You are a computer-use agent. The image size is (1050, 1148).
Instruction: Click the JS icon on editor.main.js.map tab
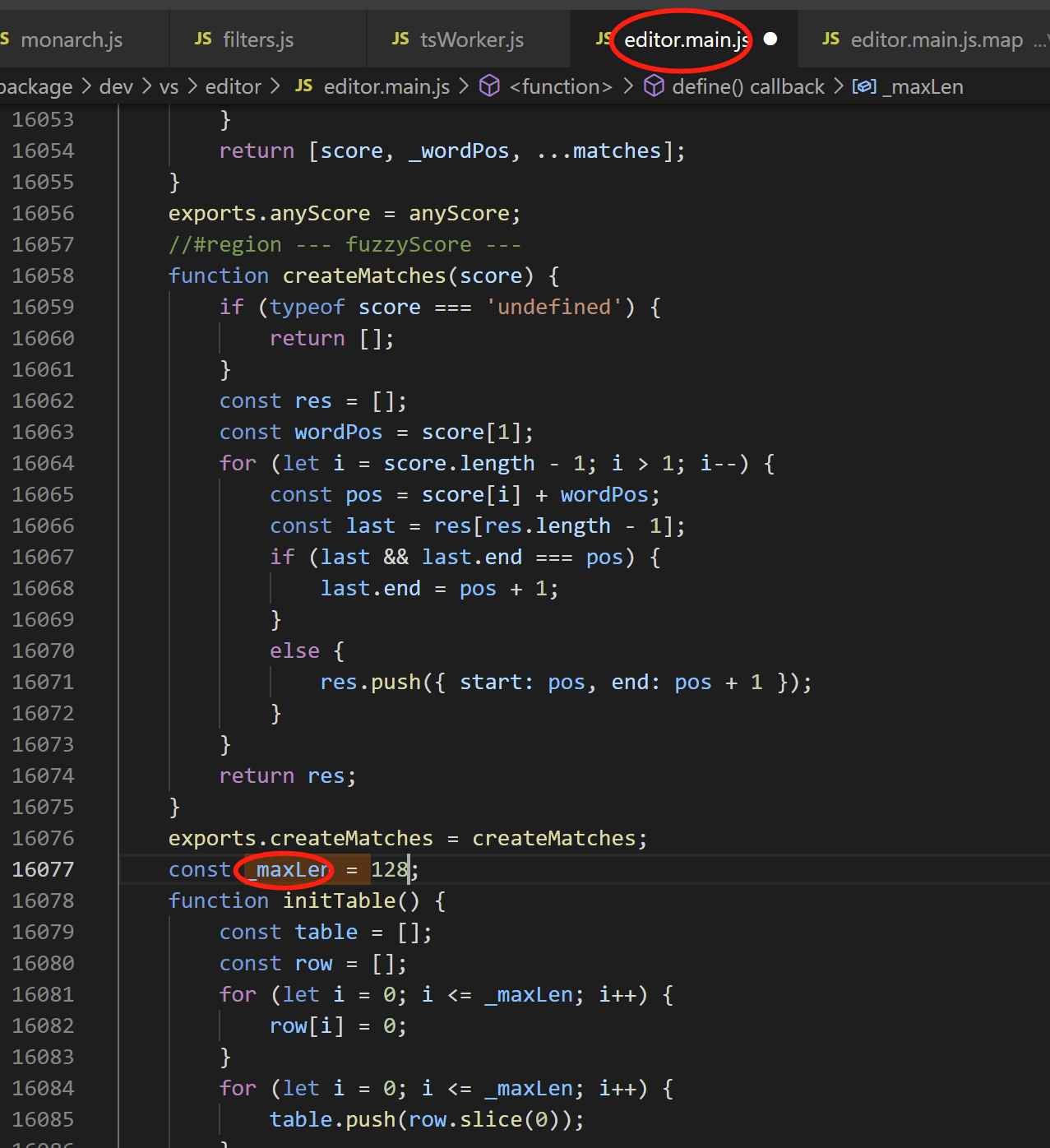click(830, 39)
